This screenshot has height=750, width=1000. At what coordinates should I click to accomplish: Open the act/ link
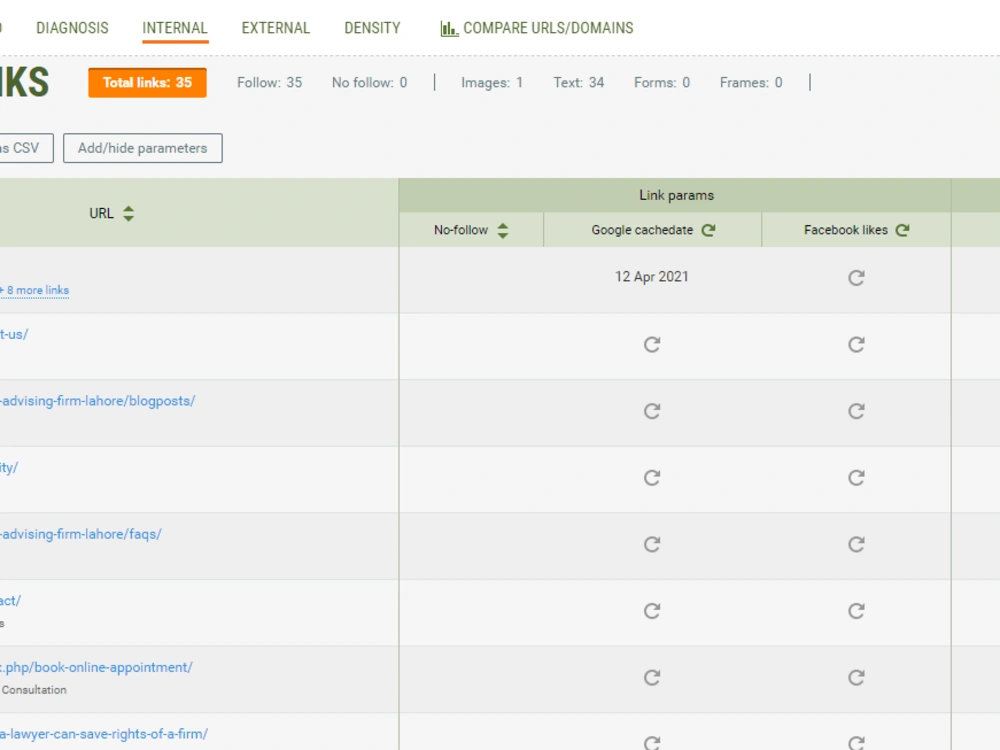(x=10, y=601)
